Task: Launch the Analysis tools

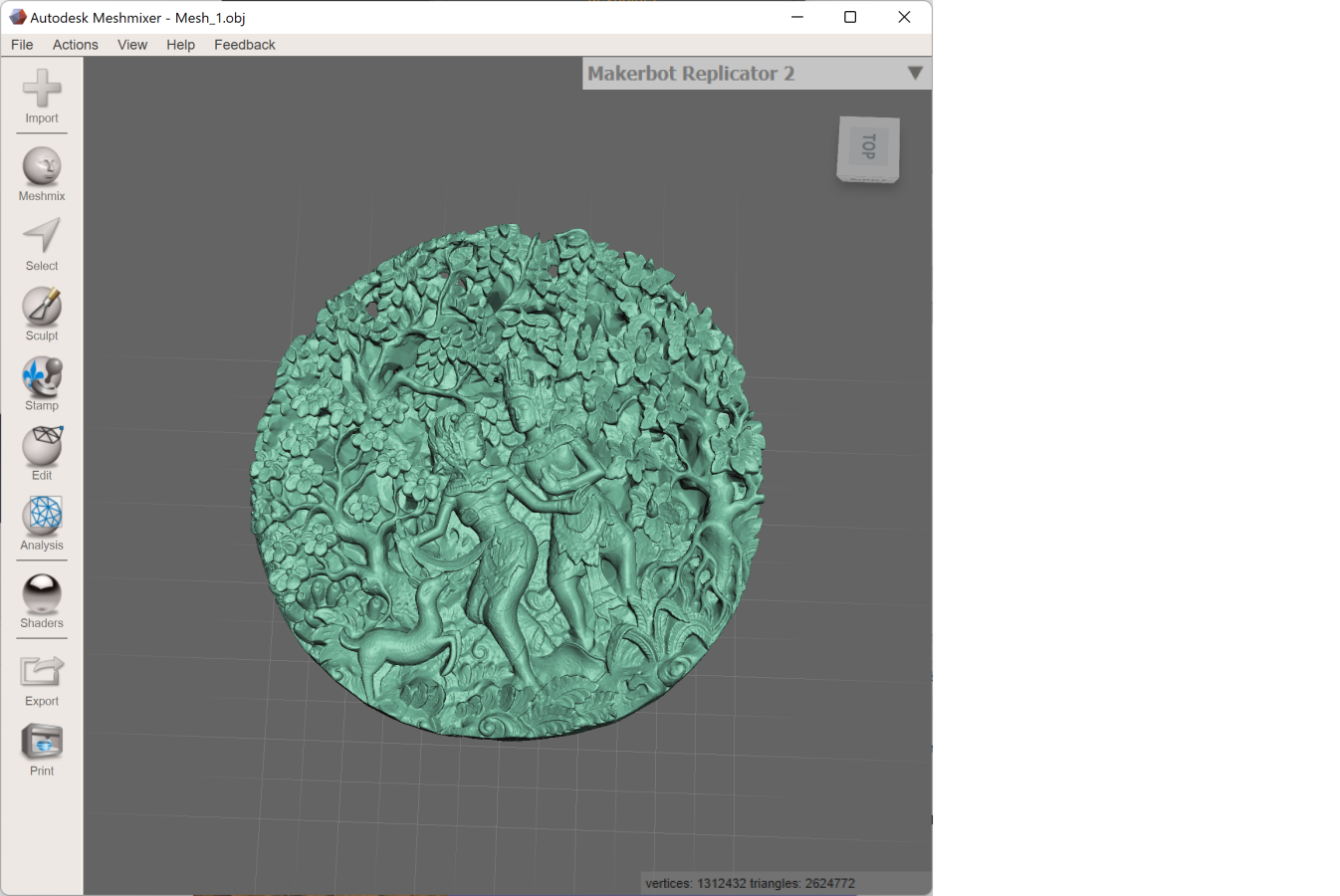Action: 42,516
